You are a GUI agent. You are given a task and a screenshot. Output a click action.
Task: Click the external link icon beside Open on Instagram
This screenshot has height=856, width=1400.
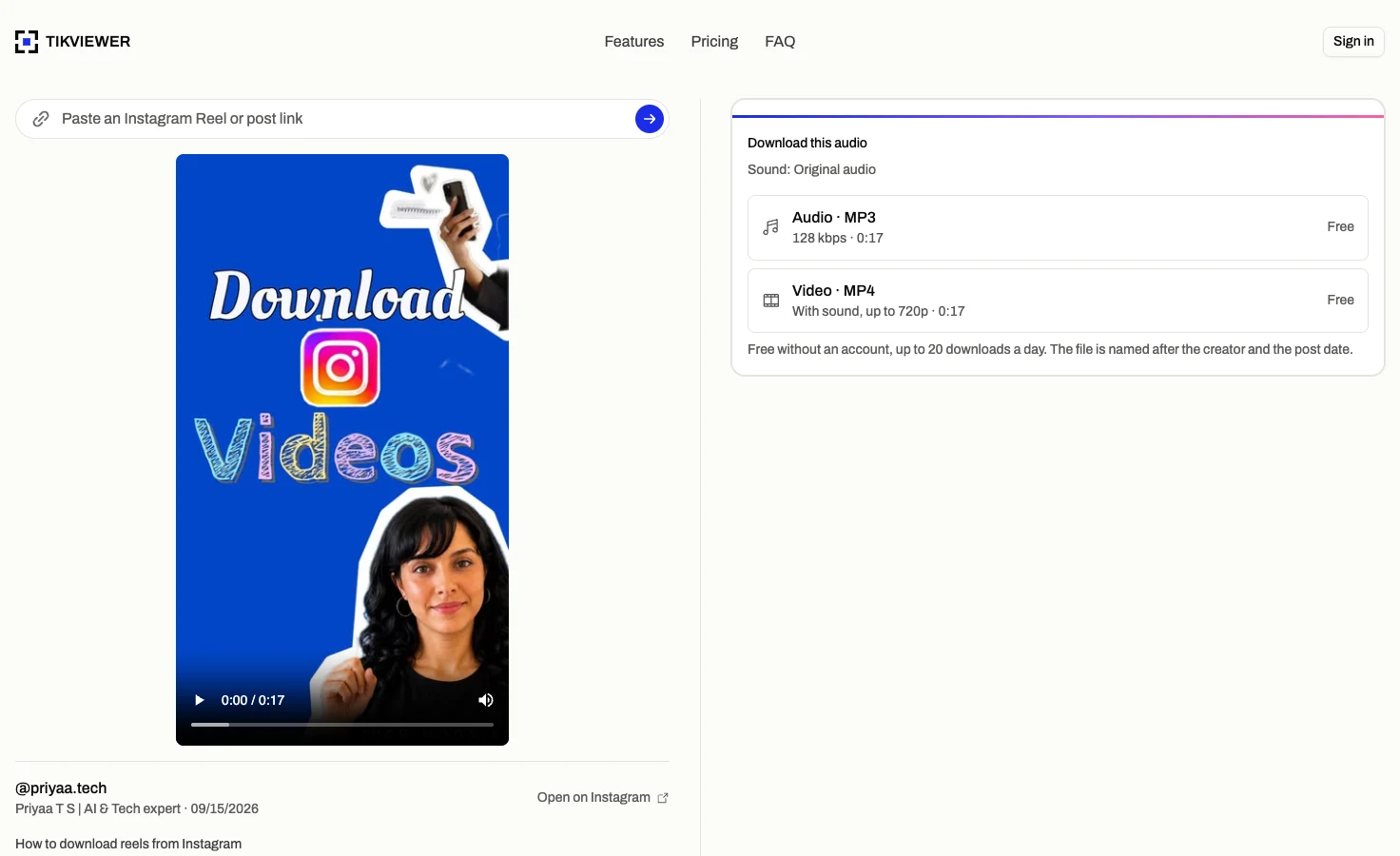[663, 798]
